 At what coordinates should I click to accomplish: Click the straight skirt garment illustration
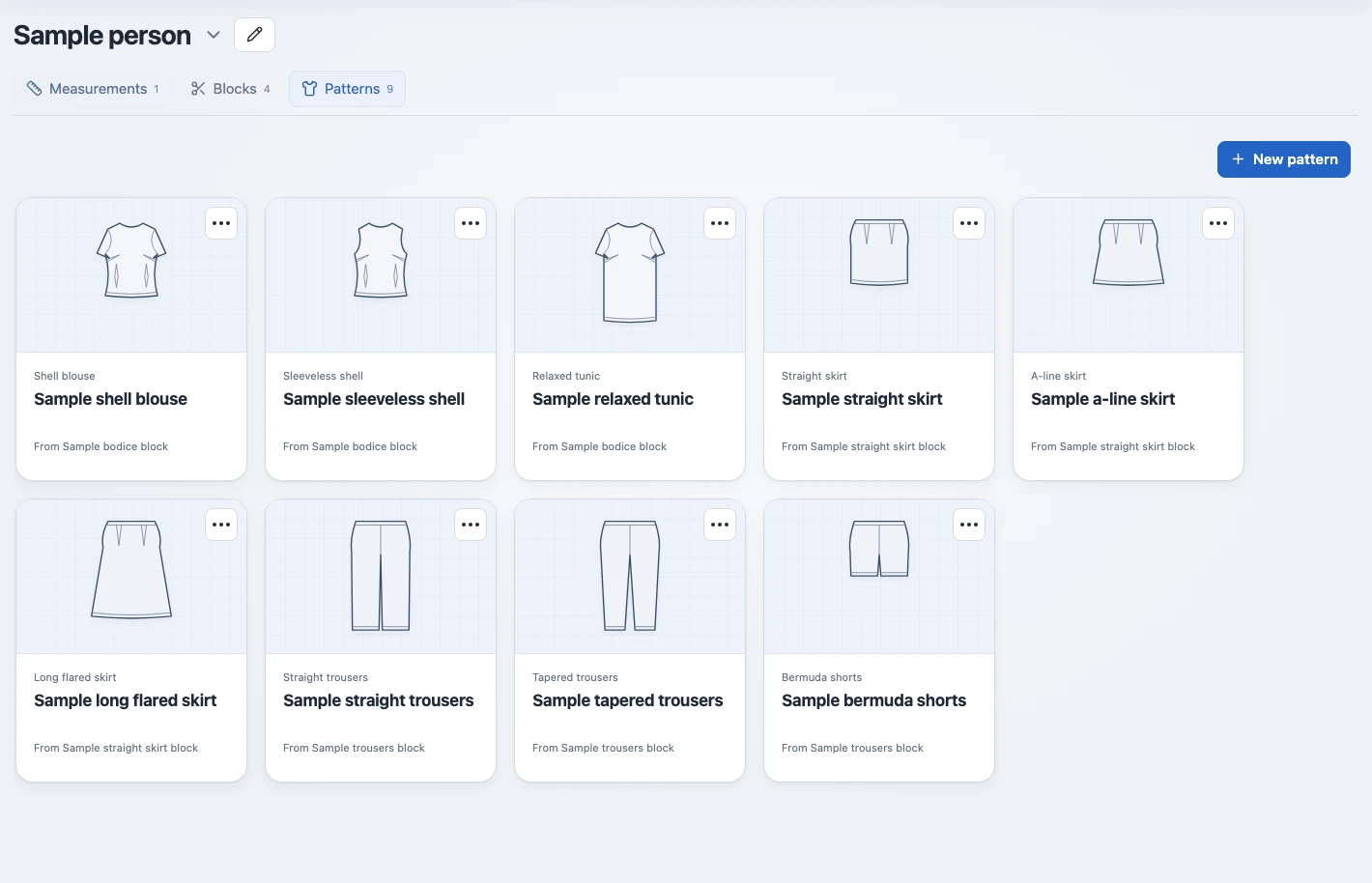click(879, 251)
